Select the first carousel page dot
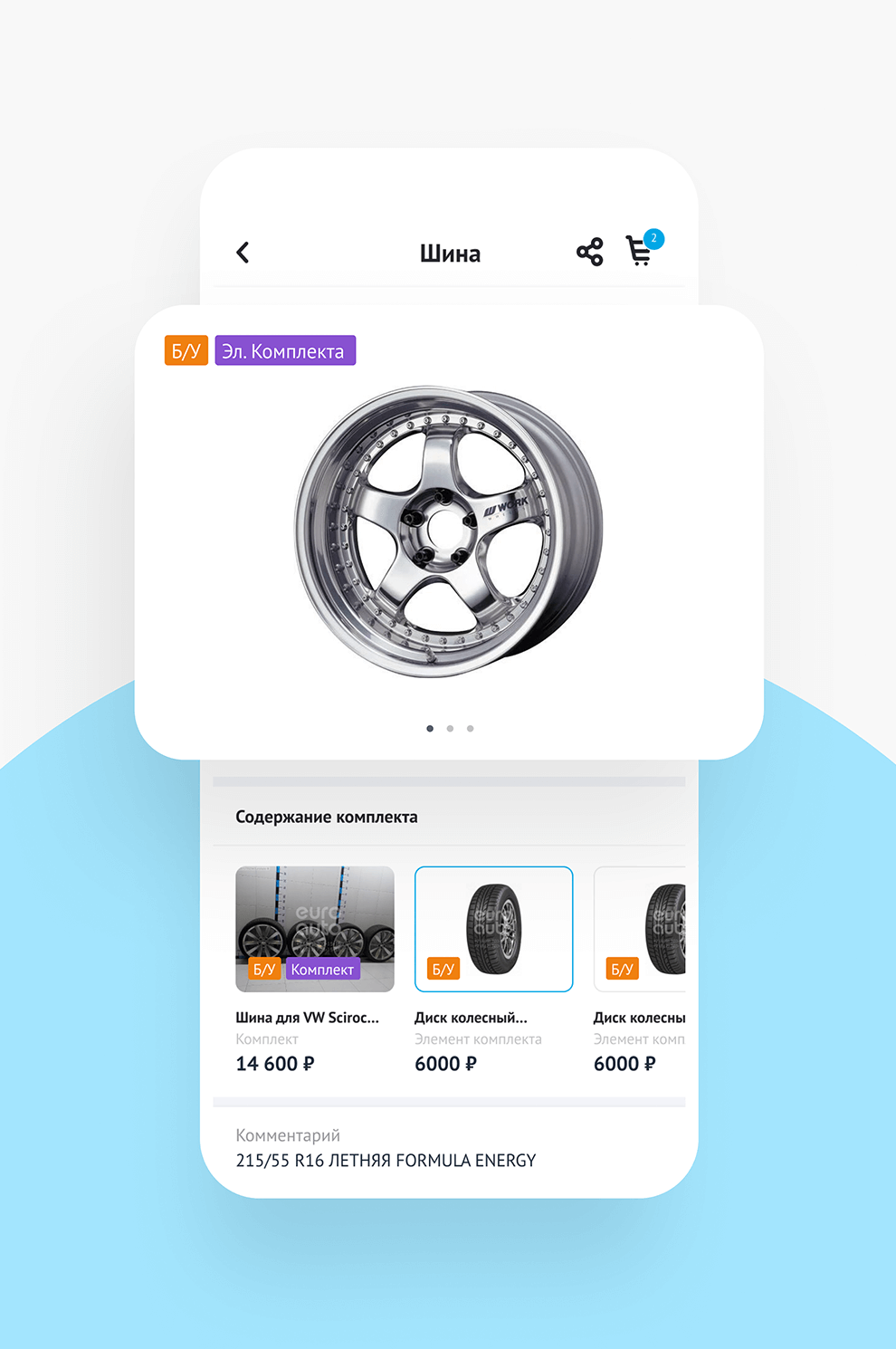The height and width of the screenshot is (1349, 896). [430, 728]
